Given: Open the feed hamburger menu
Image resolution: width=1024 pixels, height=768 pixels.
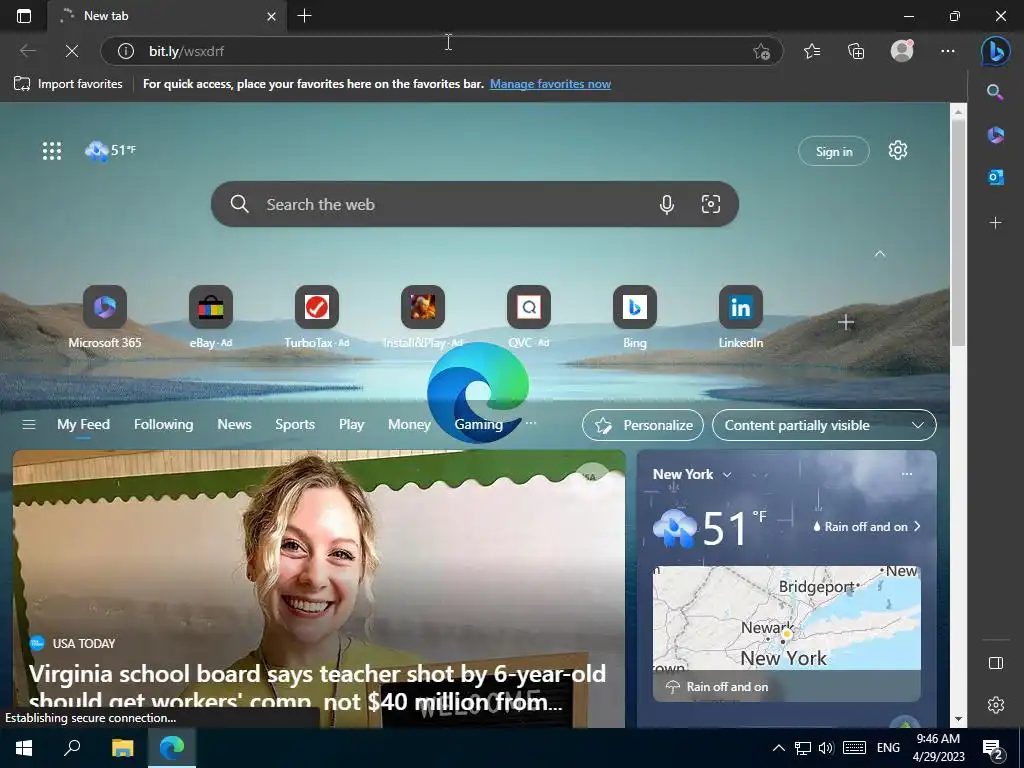Looking at the screenshot, I should (28, 424).
